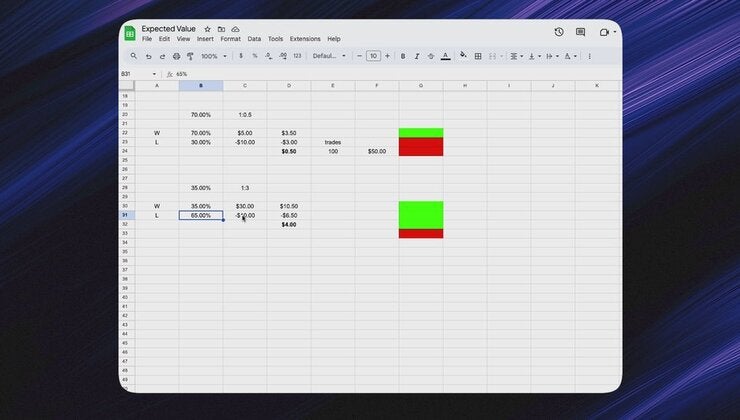
Task: Toggle italic formatting
Action: pyautogui.click(x=417, y=56)
